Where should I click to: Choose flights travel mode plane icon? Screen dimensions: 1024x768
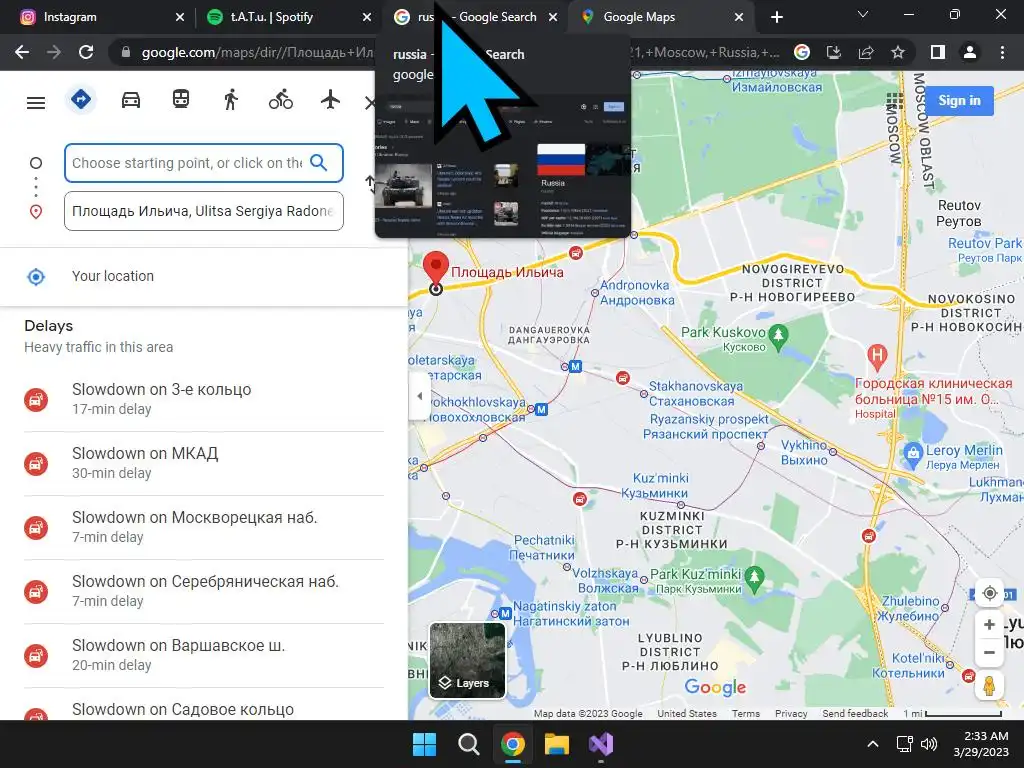tap(330, 100)
